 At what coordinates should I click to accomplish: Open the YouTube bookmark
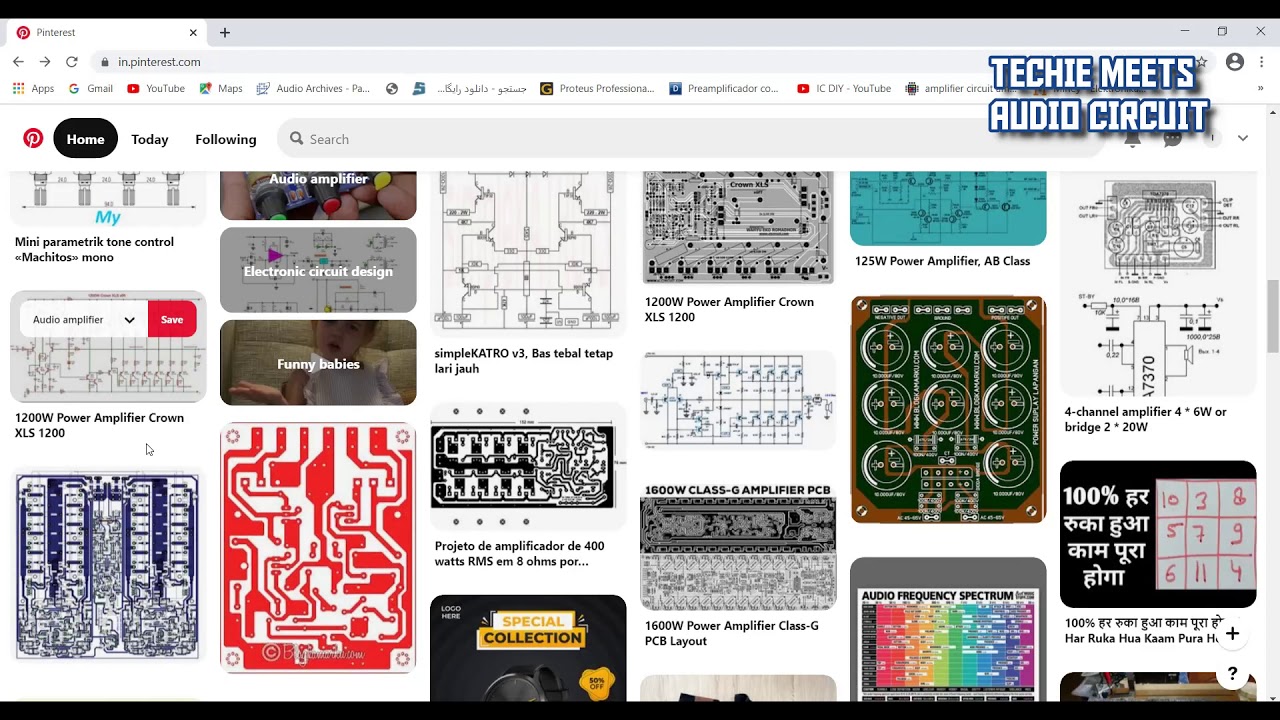[x=156, y=88]
